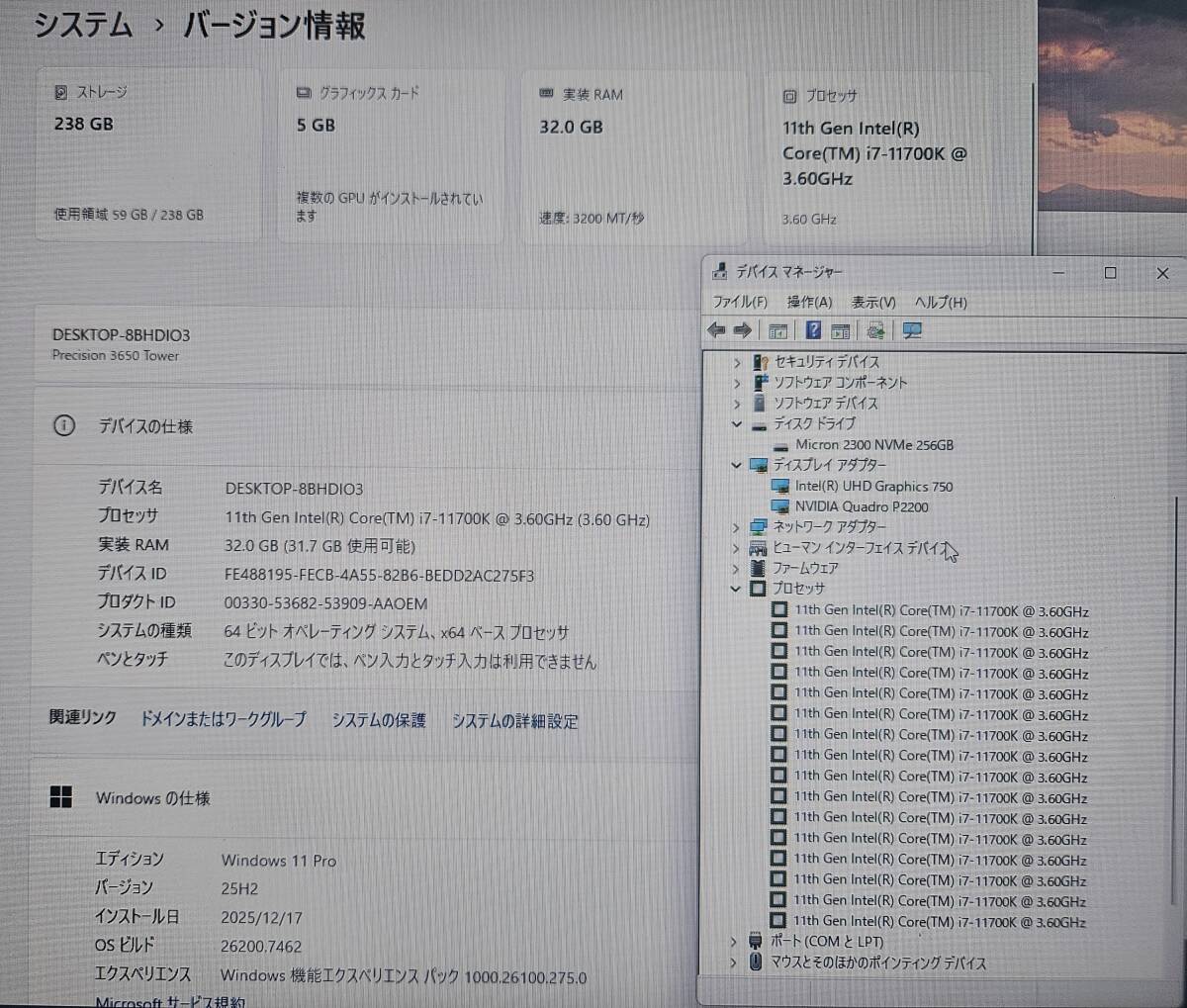Open the ヘルプ(H) menu
Screen dimensions: 1187x1008
pos(941,303)
